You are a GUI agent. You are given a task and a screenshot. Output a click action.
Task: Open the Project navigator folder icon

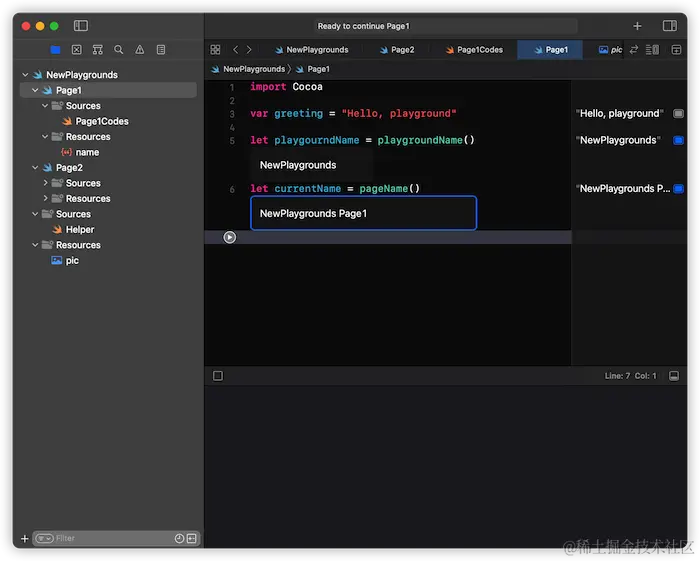(55, 50)
